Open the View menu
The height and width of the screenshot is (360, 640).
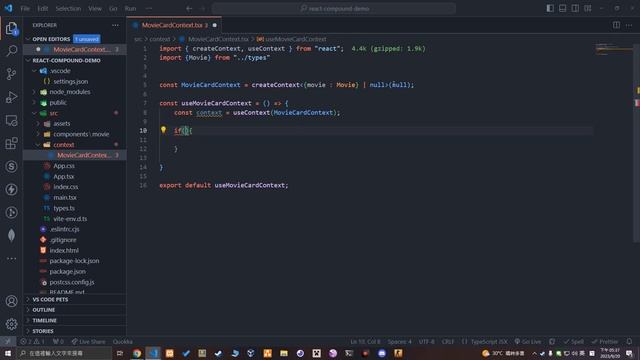pos(95,8)
